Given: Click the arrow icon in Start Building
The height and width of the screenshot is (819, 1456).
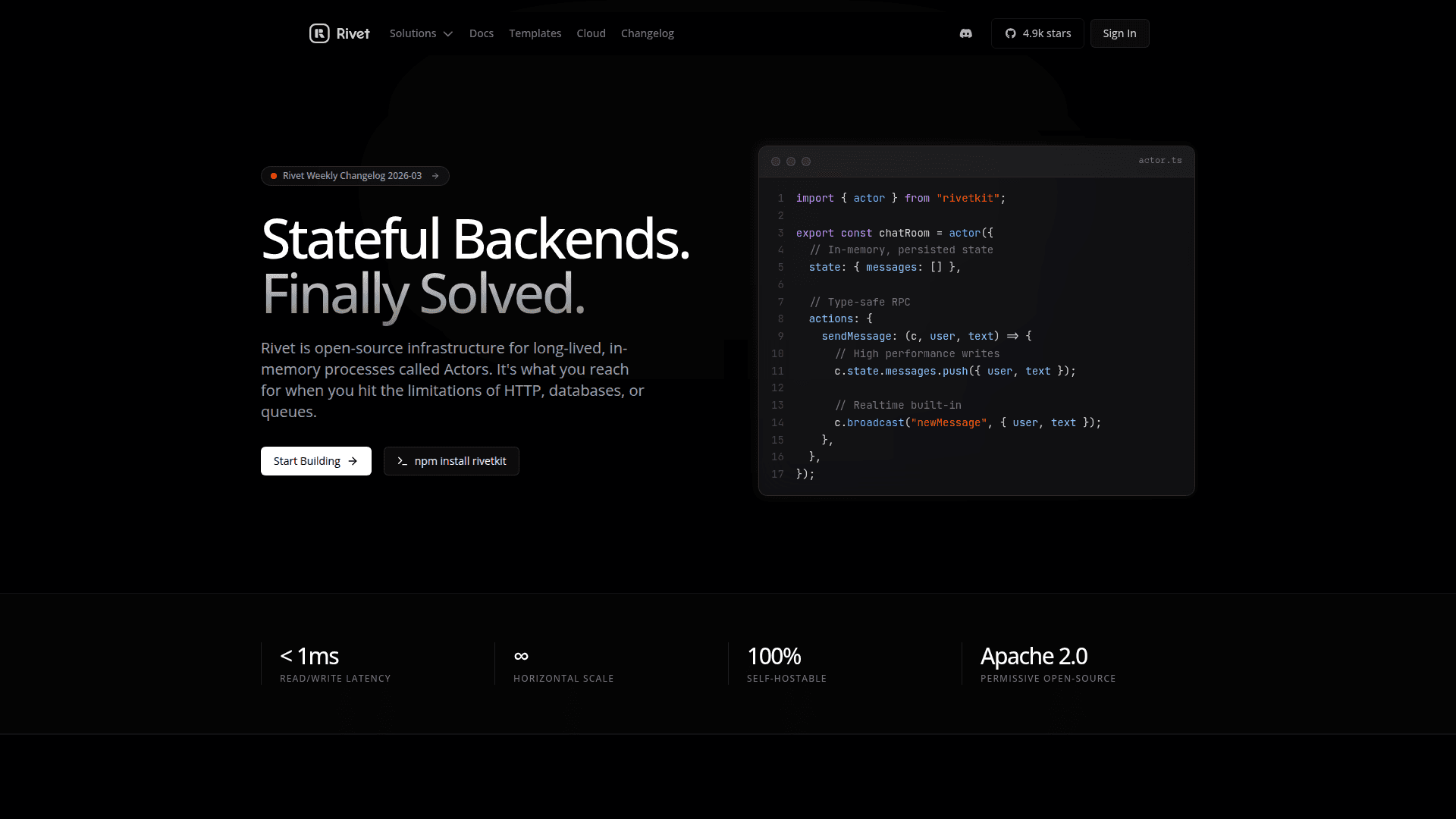Looking at the screenshot, I should tap(353, 461).
